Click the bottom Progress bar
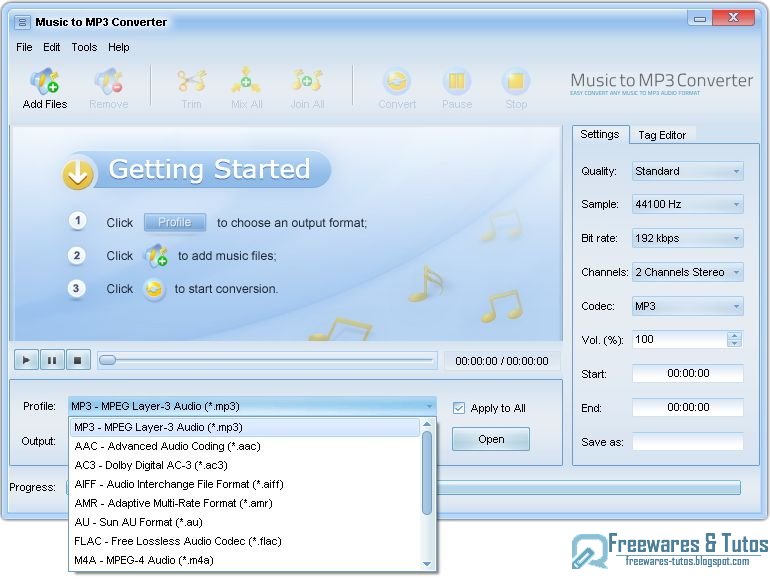 [404, 488]
